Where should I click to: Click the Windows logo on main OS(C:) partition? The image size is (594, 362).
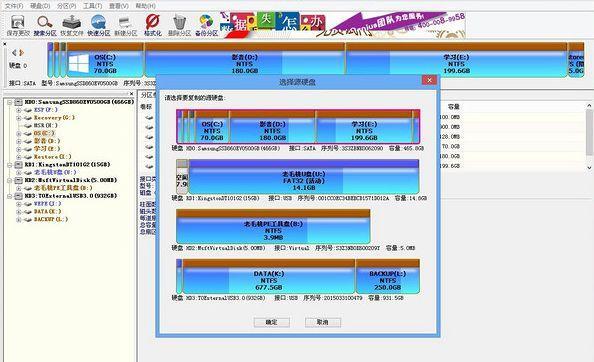click(78, 63)
